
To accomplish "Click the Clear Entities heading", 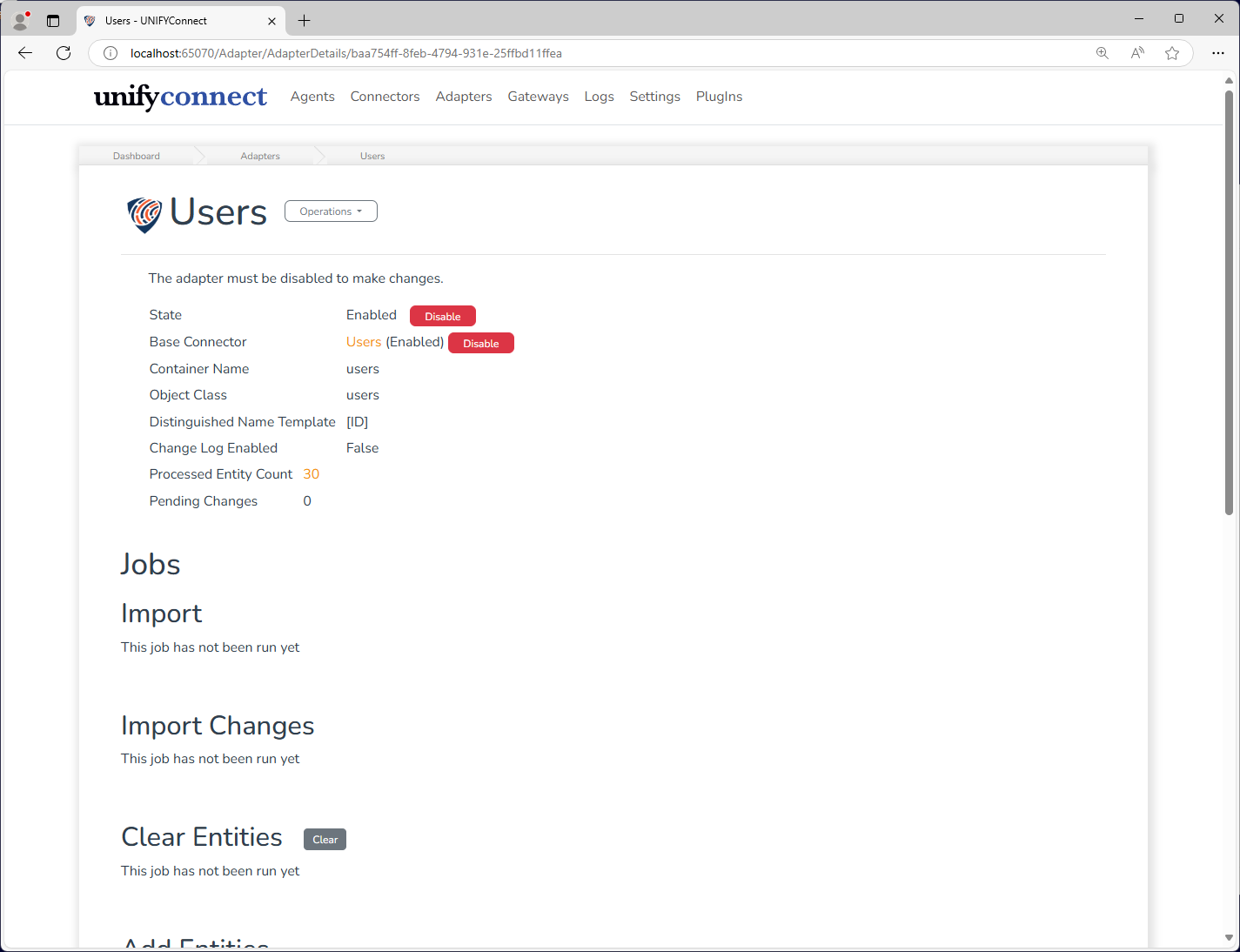I will click(x=202, y=837).
